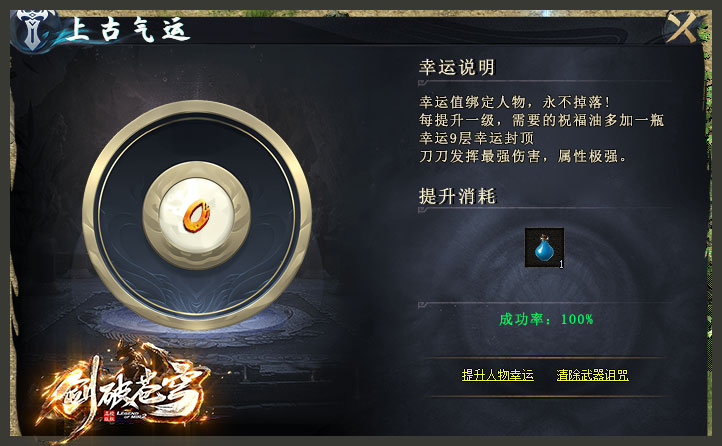The height and width of the screenshot is (446, 722).
Task: Select the orange luck ring in the dial center
Action: coord(197,215)
